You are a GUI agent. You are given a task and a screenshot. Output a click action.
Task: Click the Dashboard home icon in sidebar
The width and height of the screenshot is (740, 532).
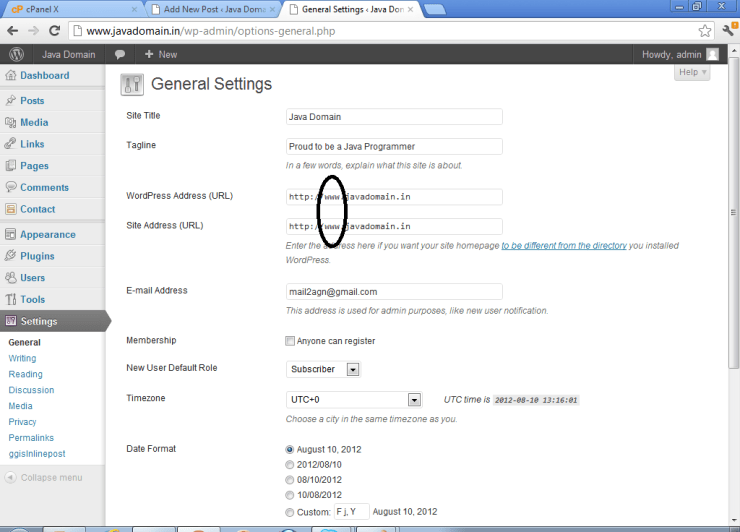[10, 75]
